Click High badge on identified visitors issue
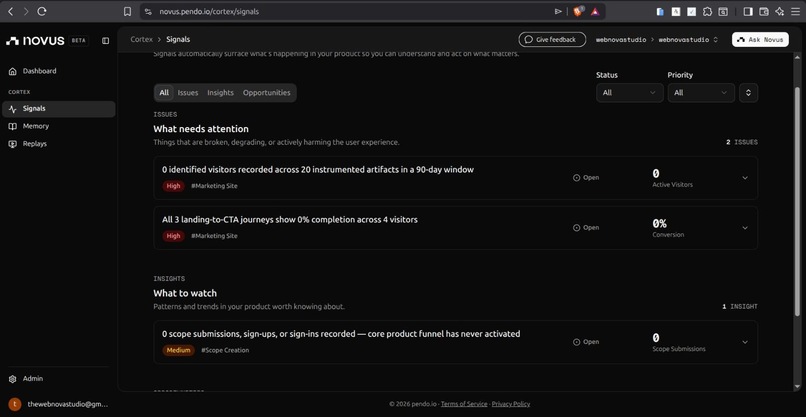This screenshot has width=806, height=417. pyautogui.click(x=174, y=186)
